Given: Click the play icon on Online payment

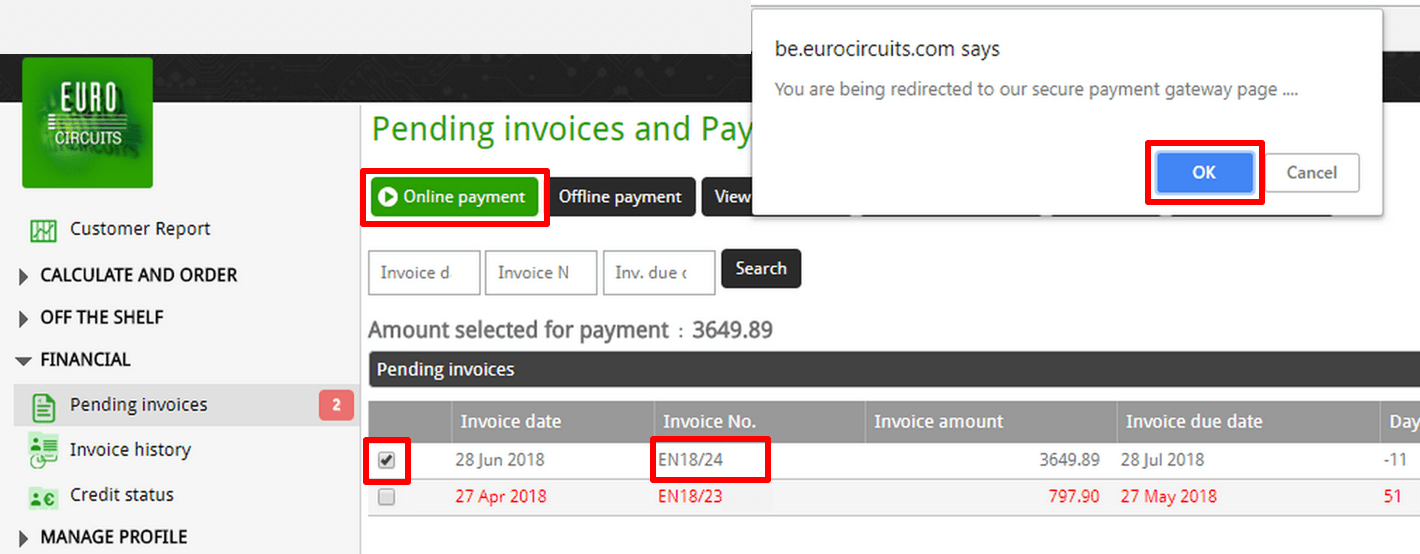Looking at the screenshot, I should tap(388, 197).
